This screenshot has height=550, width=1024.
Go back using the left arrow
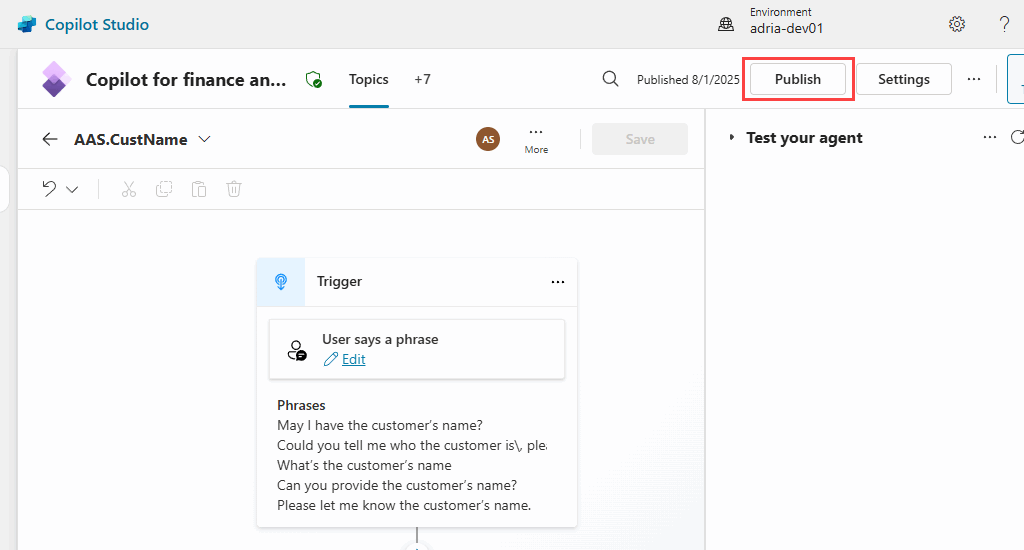point(50,138)
